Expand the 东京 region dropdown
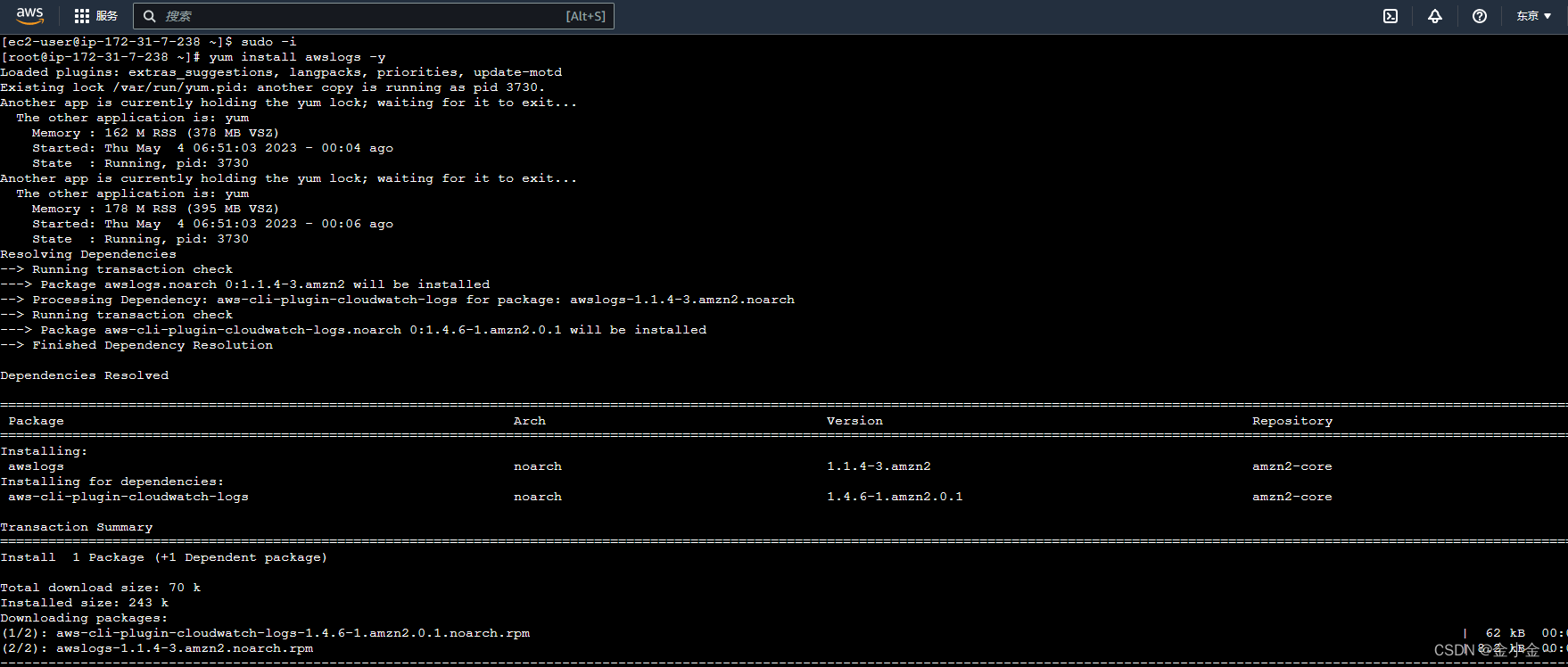Viewport: 1568px width, 667px height. tap(1534, 16)
